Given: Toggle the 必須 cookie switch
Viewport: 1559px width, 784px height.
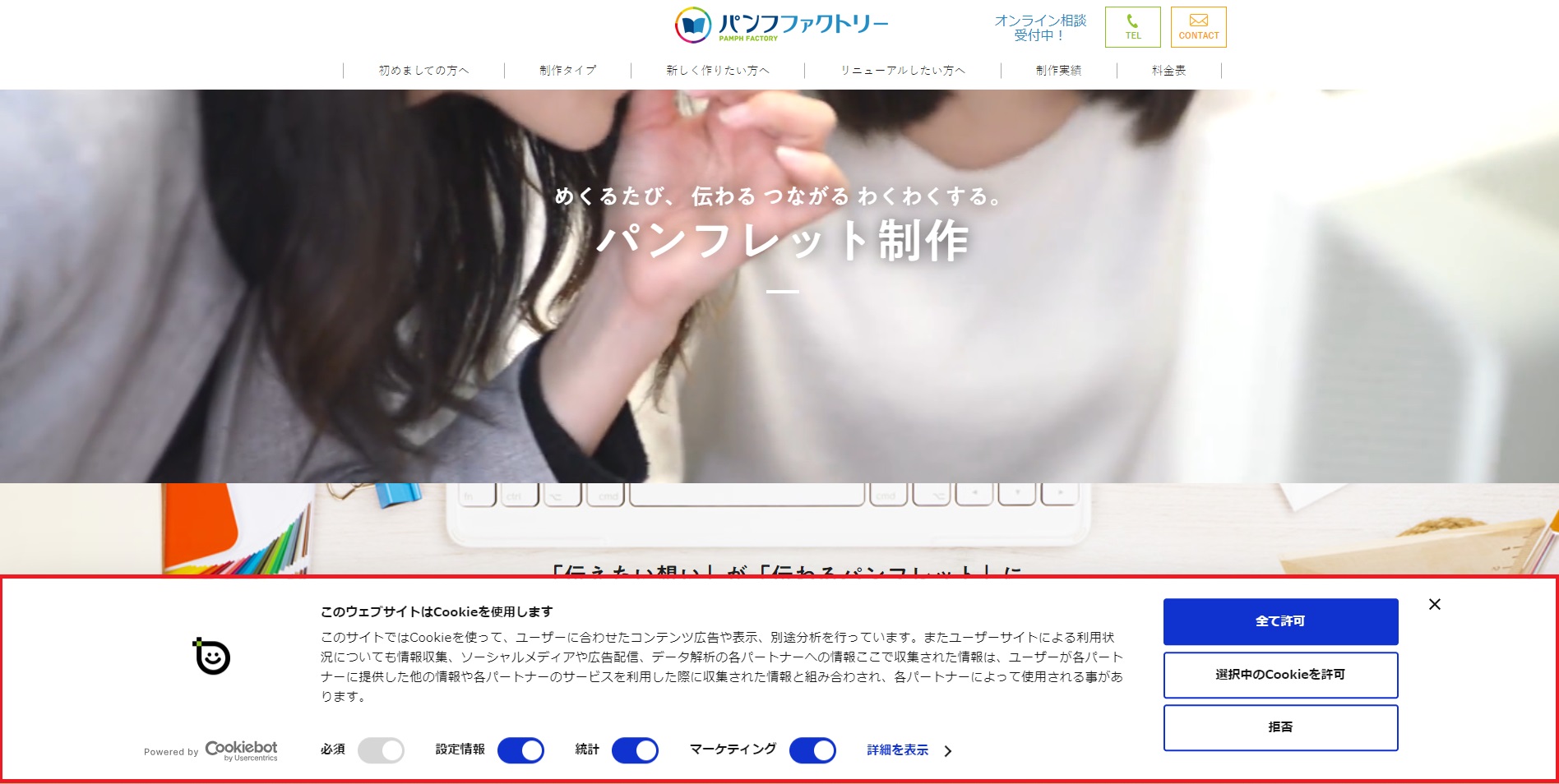Looking at the screenshot, I should (381, 750).
